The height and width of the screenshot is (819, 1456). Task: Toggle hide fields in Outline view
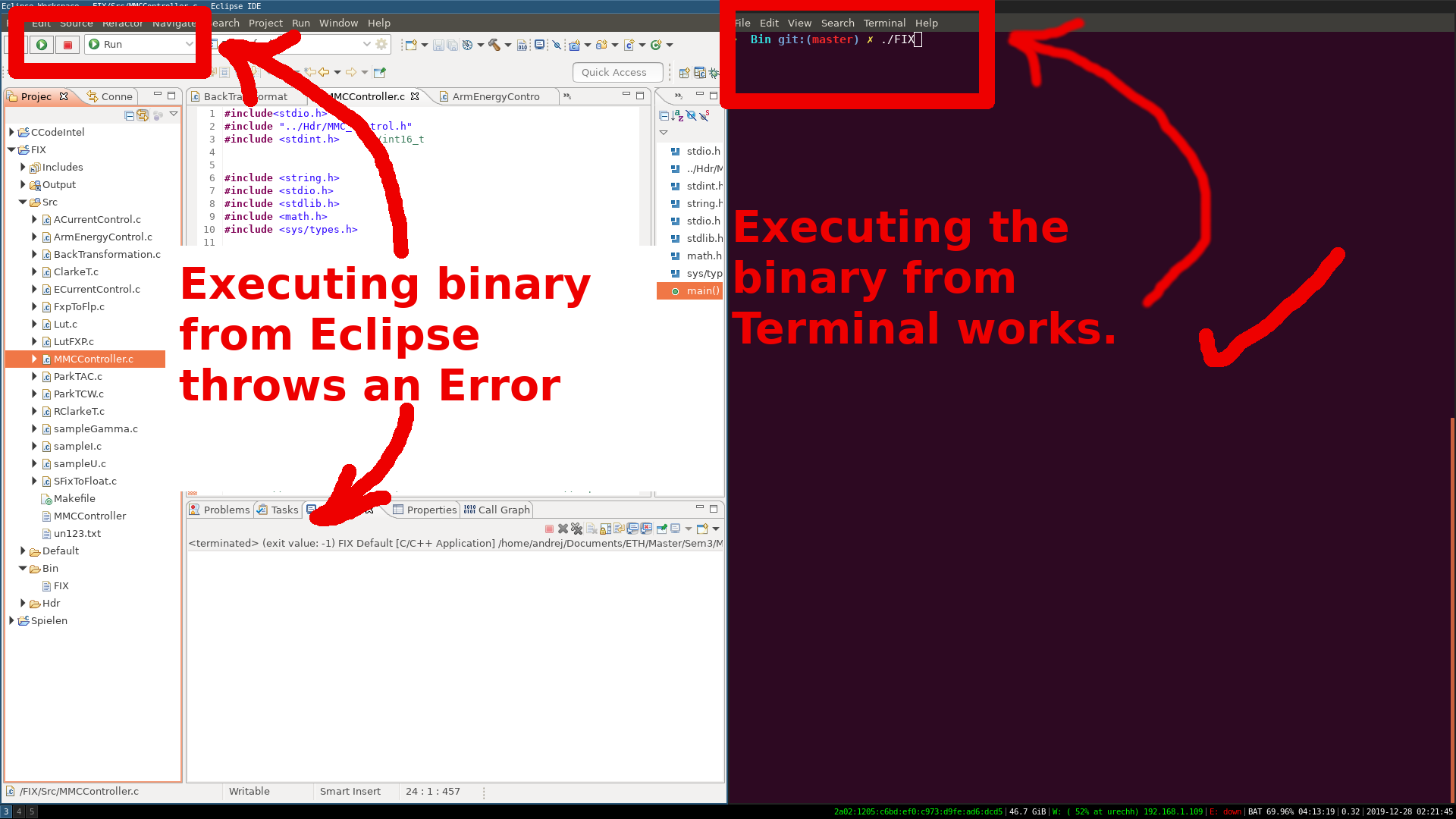(691, 115)
